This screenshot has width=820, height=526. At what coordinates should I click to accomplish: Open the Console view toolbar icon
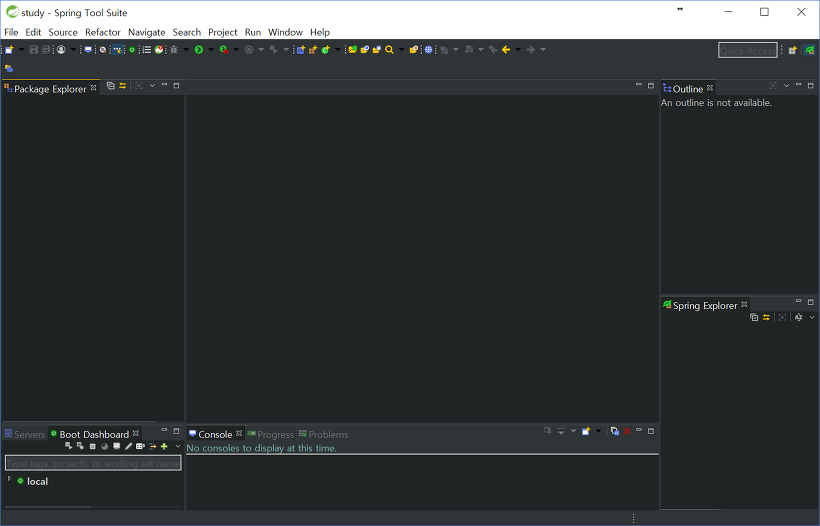click(88, 50)
